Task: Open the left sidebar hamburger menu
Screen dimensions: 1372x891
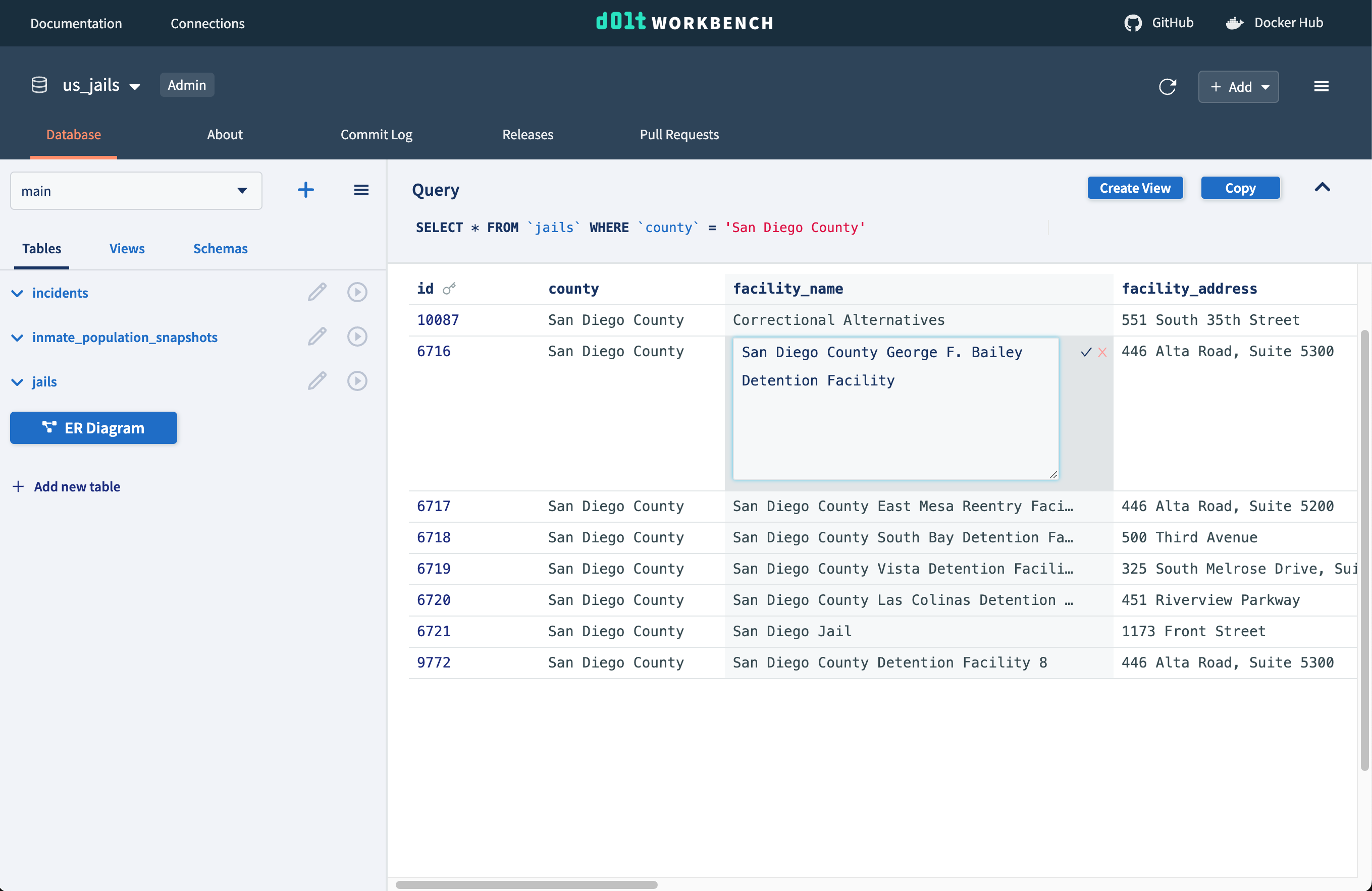Action: (361, 190)
